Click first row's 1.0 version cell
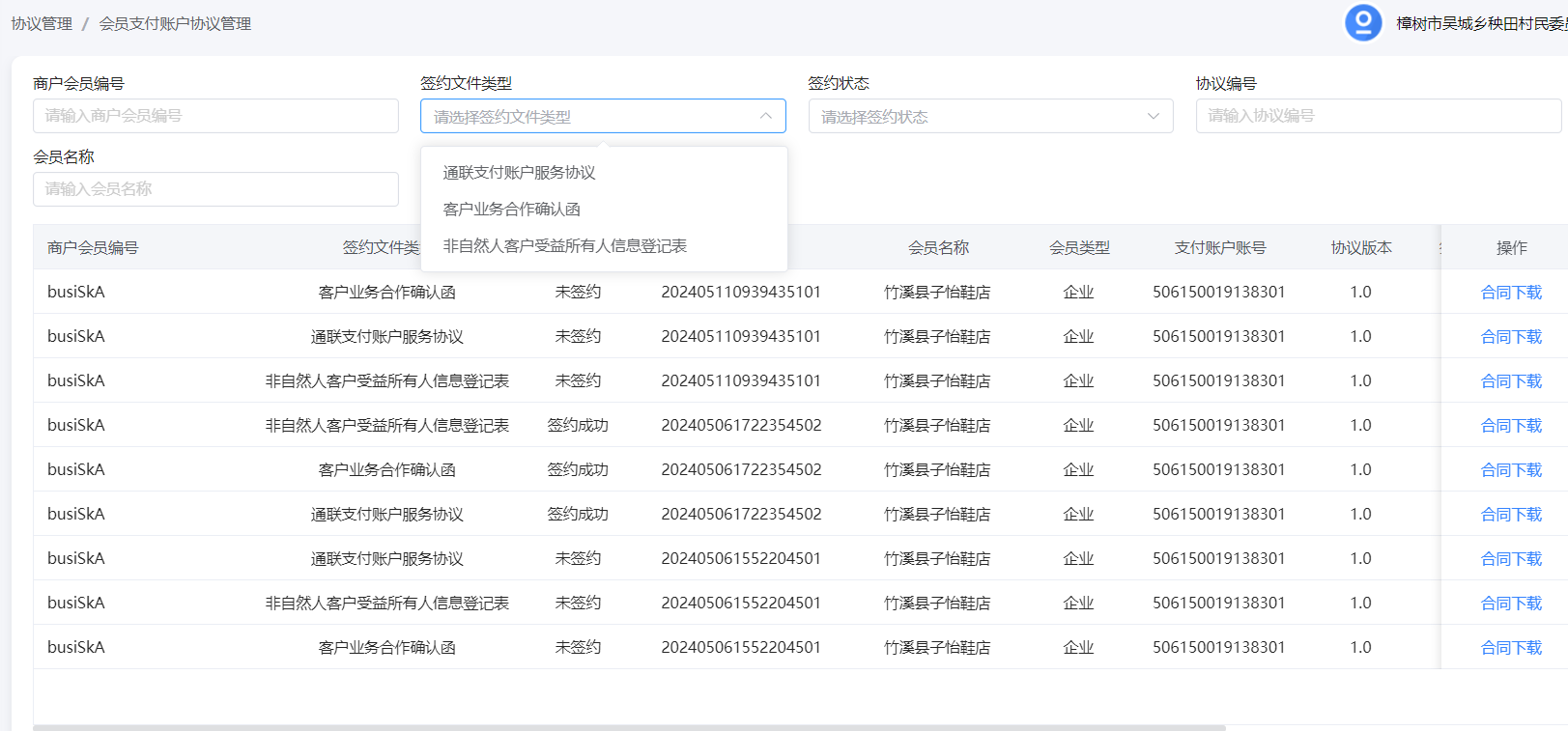 click(1360, 293)
